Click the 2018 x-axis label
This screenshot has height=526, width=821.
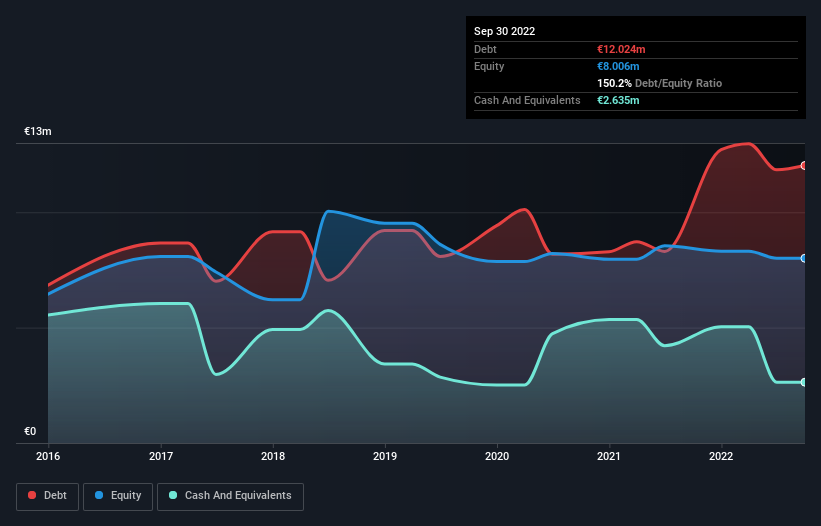[273, 456]
